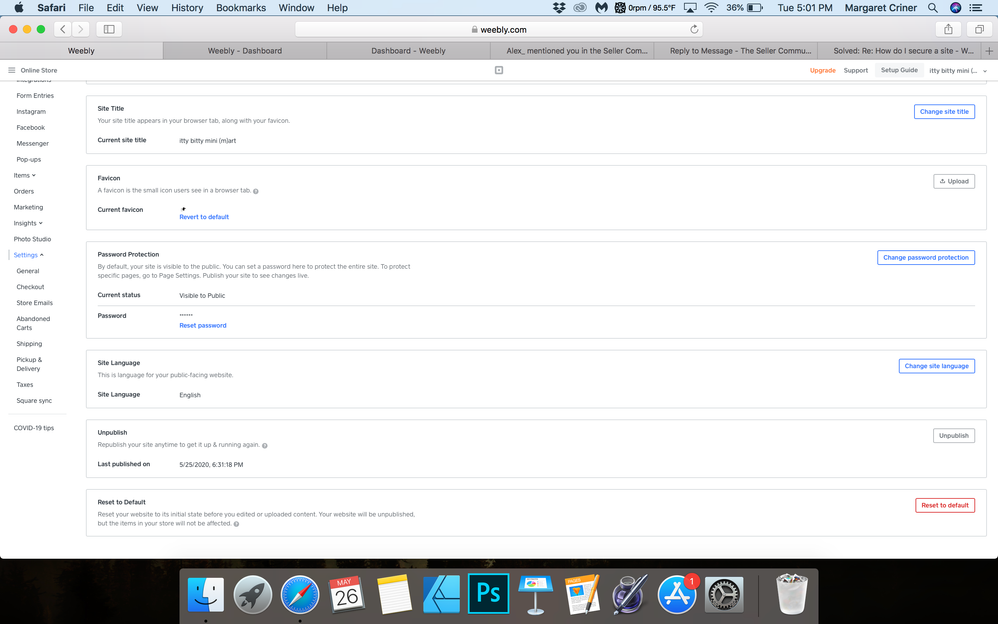Open the Bookmarks menu in menu bar
The image size is (998, 624).
(x=241, y=8)
